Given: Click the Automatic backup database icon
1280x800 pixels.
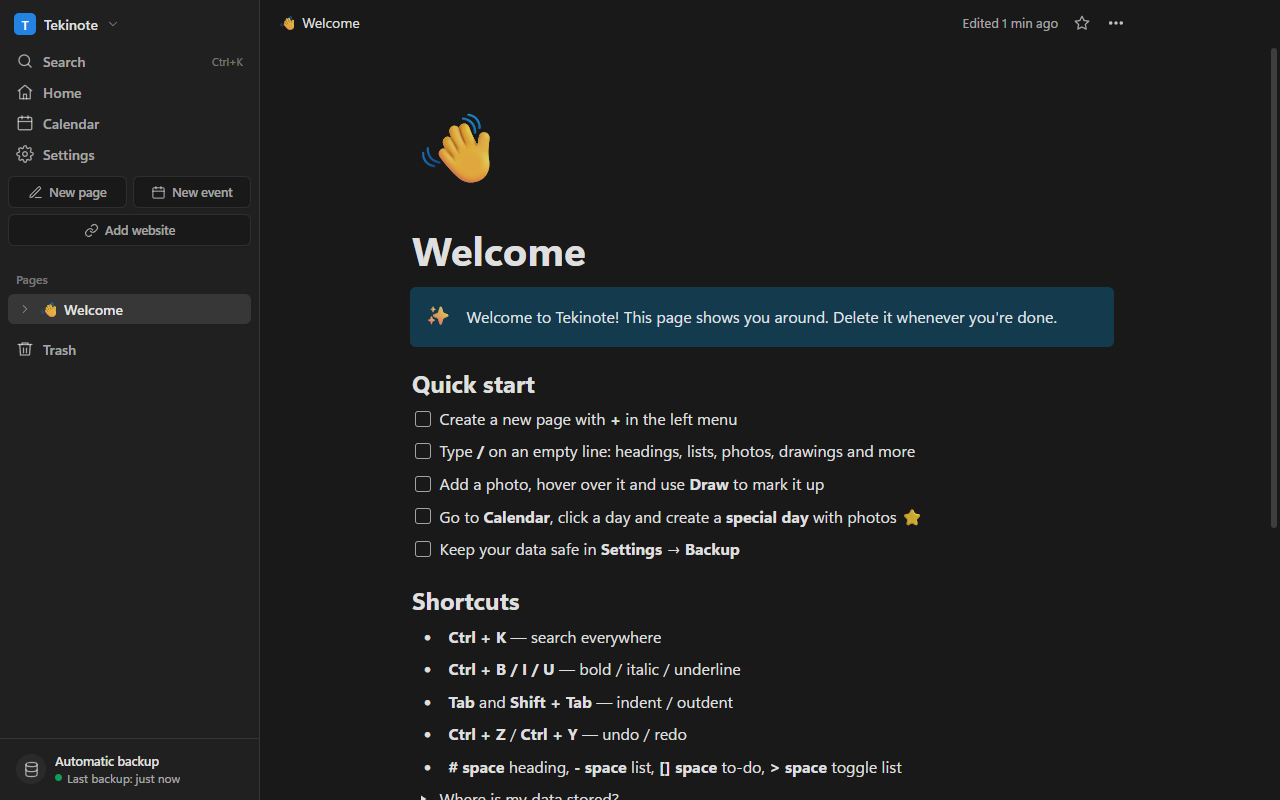Looking at the screenshot, I should pyautogui.click(x=31, y=769).
